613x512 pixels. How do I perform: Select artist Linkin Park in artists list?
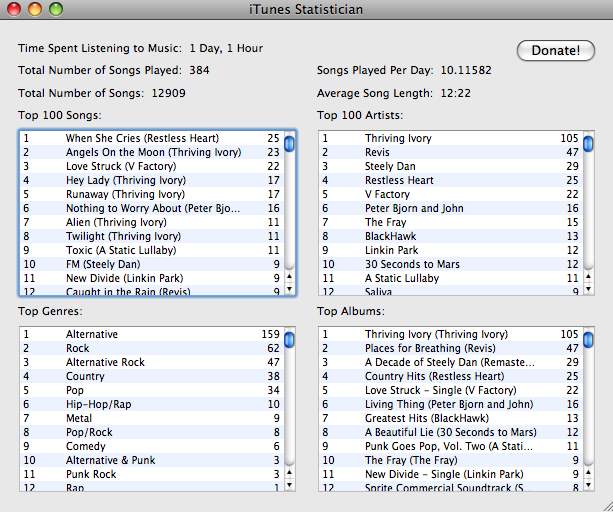coord(451,250)
